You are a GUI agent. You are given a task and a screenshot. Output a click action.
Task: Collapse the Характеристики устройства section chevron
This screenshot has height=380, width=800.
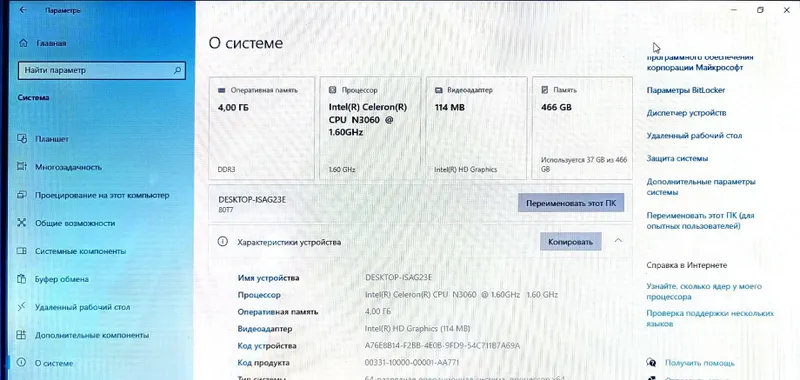(618, 240)
